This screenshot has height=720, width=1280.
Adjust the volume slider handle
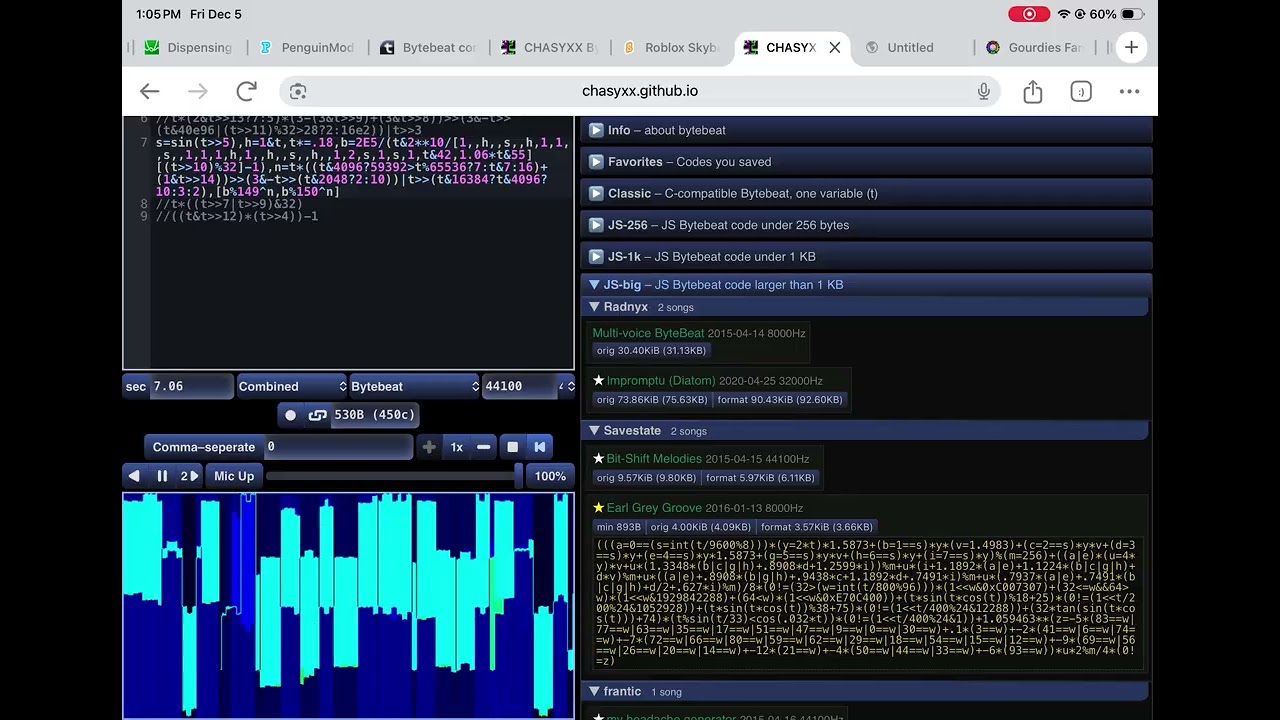pyautogui.click(x=518, y=476)
